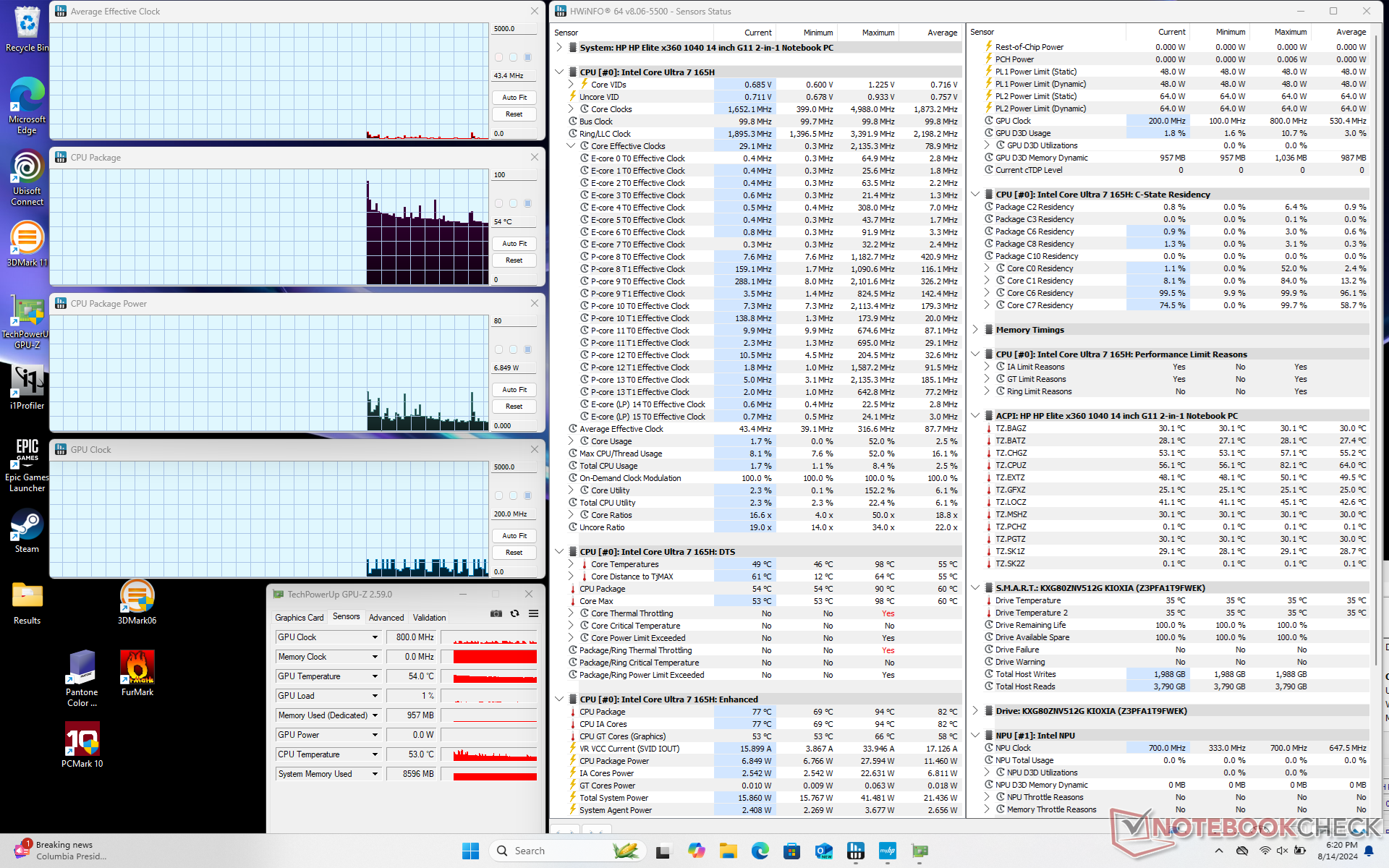The image size is (1389, 868).
Task: Open the 3DMark 11 desktop shortcut
Action: (27, 244)
